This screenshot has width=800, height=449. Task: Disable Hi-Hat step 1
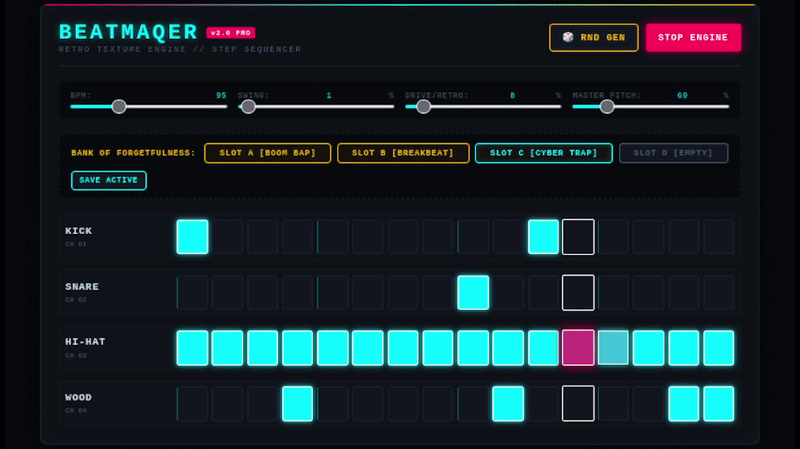coord(192,348)
